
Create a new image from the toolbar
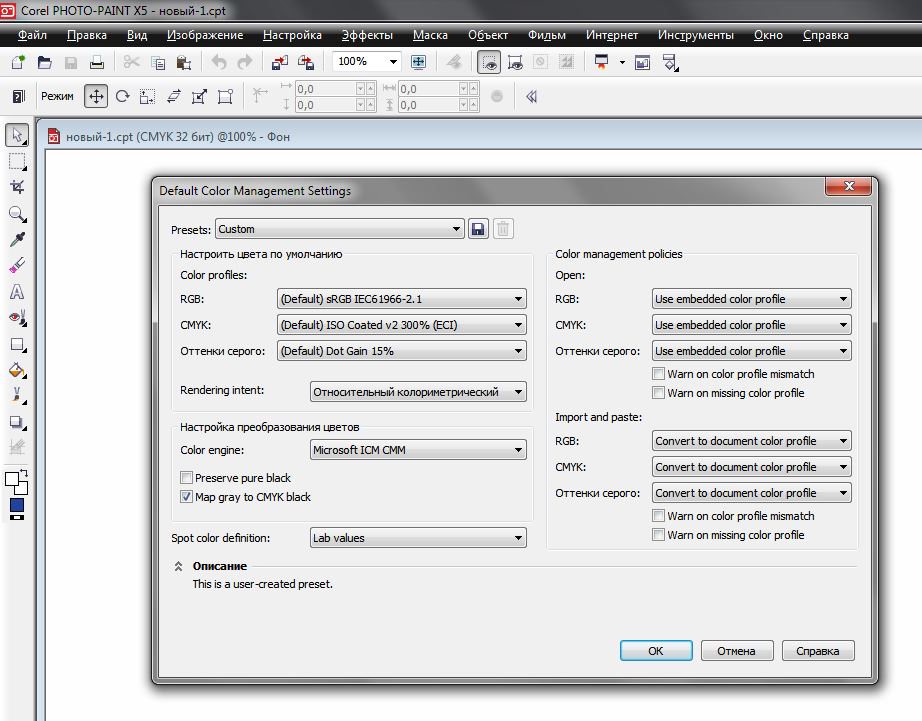[x=18, y=62]
